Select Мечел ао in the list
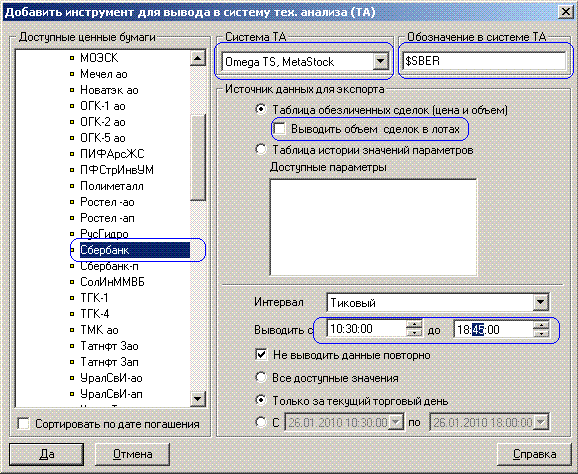This screenshot has width=578, height=474. 104,74
